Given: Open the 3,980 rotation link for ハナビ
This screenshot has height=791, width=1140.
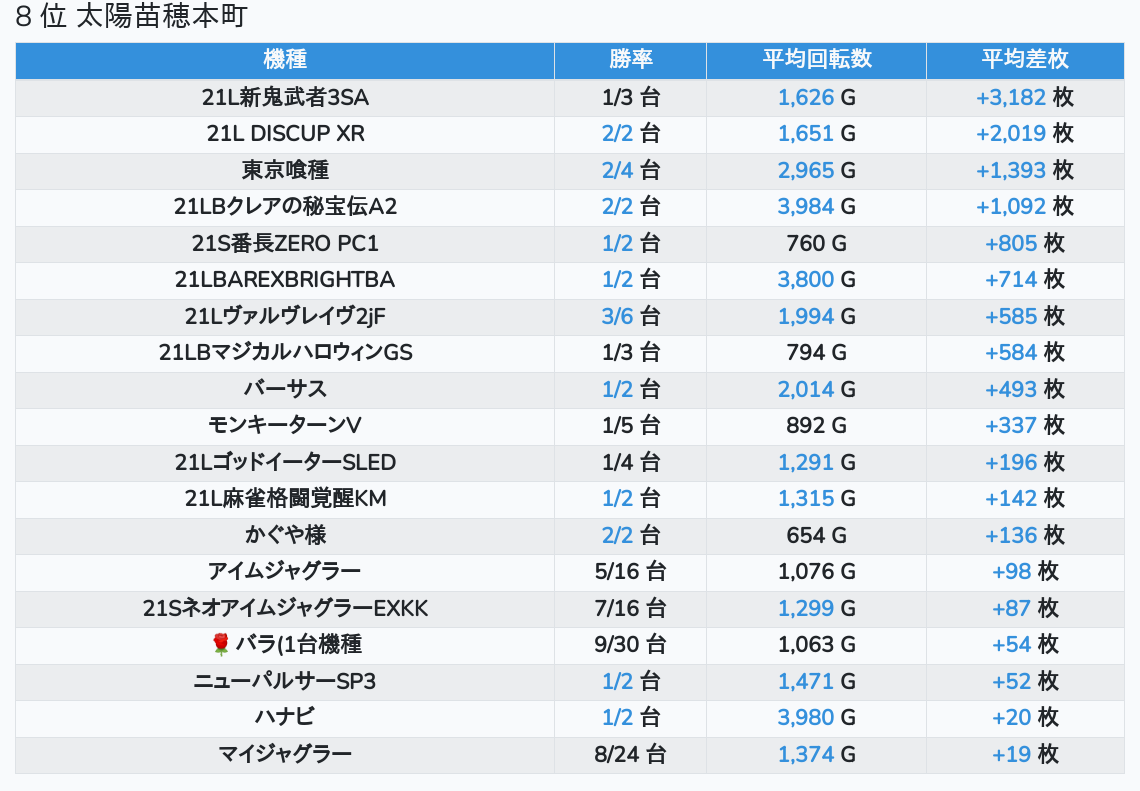Looking at the screenshot, I should click(x=805, y=717).
